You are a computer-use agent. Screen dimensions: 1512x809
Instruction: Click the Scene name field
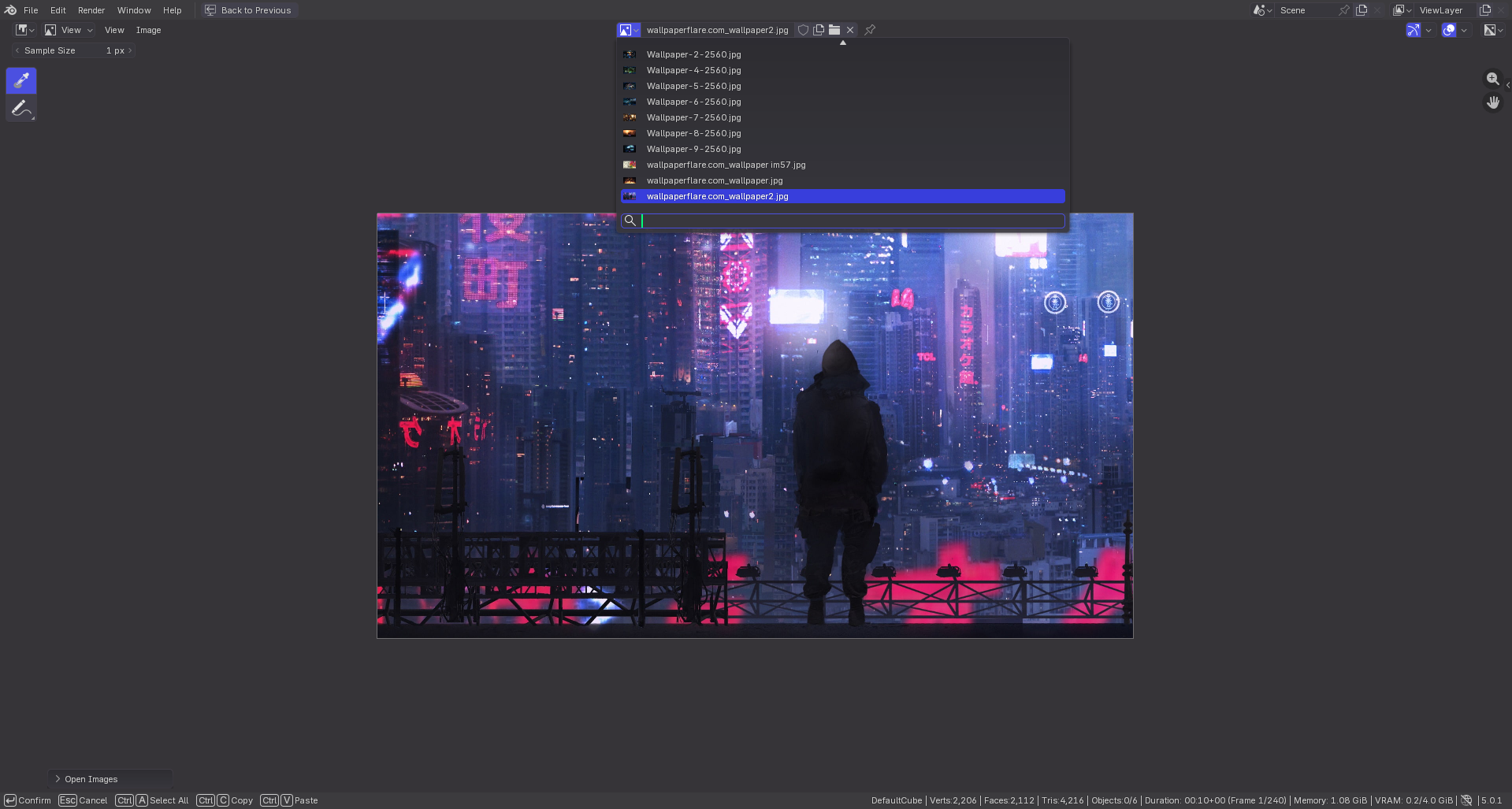[x=1306, y=10]
